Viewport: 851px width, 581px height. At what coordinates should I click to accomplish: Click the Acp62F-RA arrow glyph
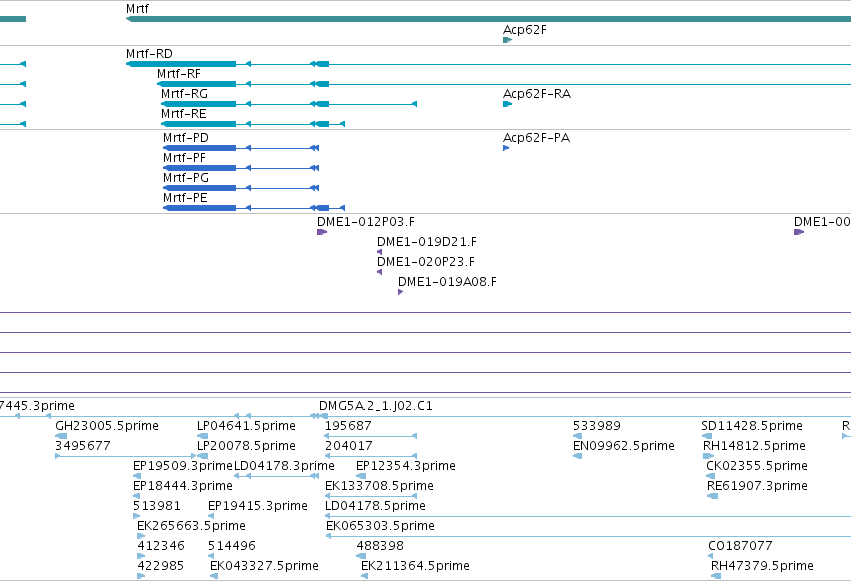(x=507, y=104)
